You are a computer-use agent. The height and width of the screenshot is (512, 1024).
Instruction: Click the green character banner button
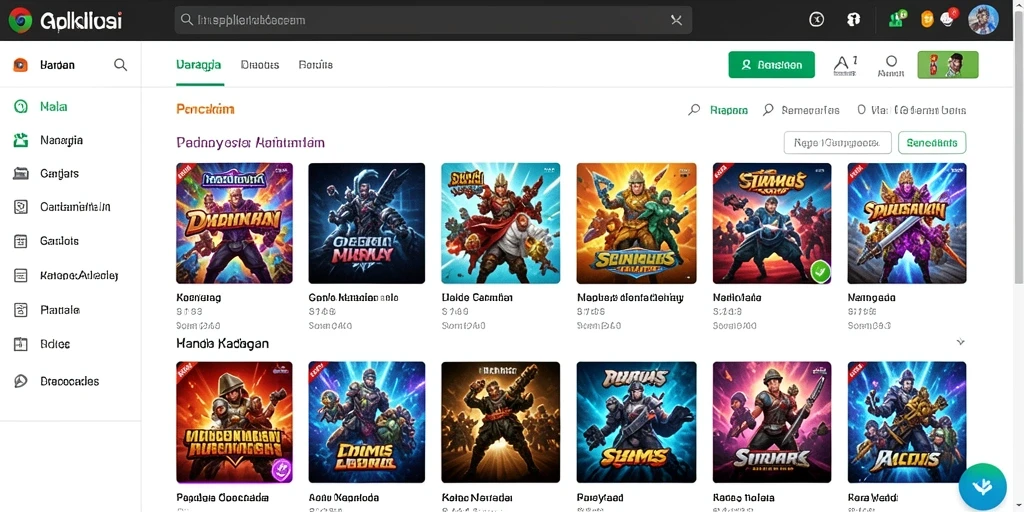(948, 65)
